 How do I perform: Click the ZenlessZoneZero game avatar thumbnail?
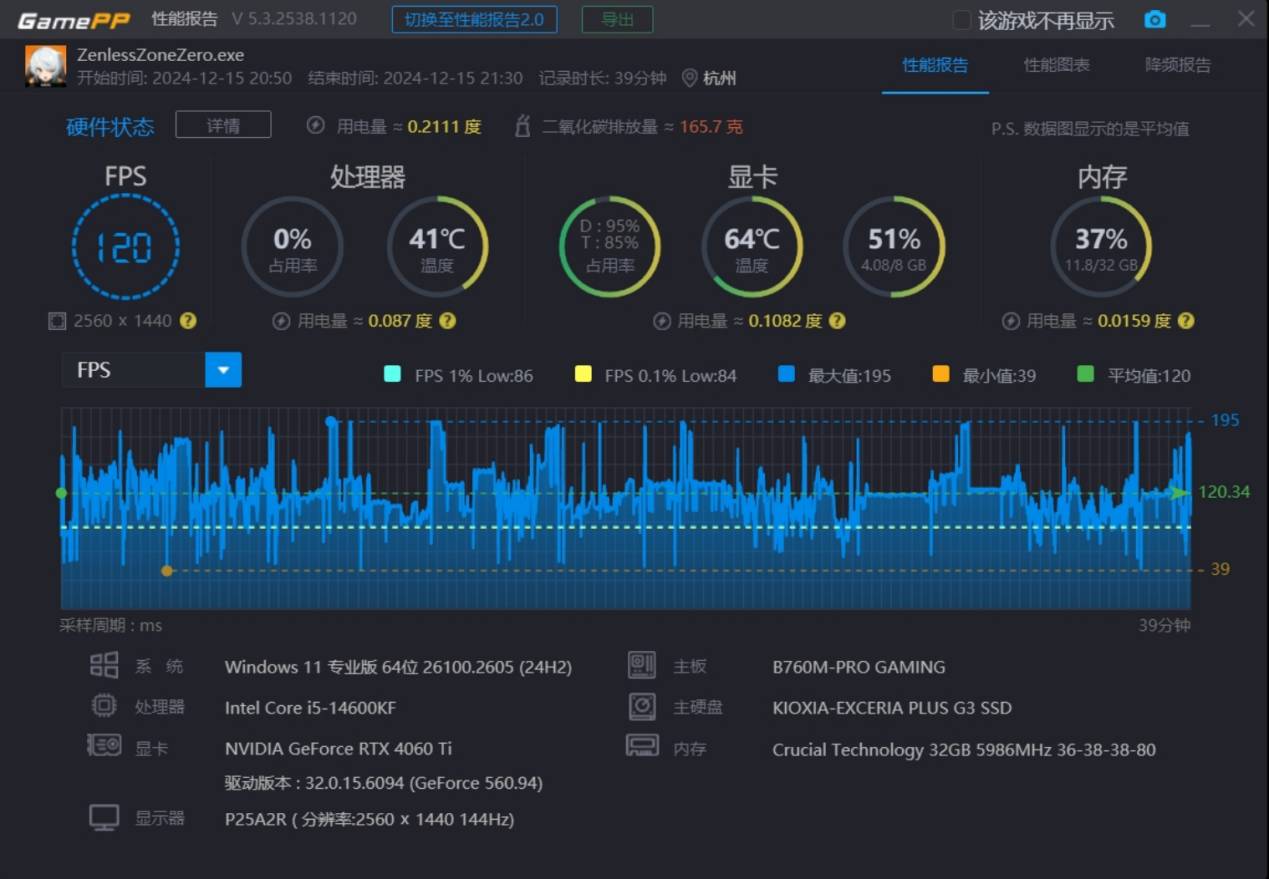[46, 66]
